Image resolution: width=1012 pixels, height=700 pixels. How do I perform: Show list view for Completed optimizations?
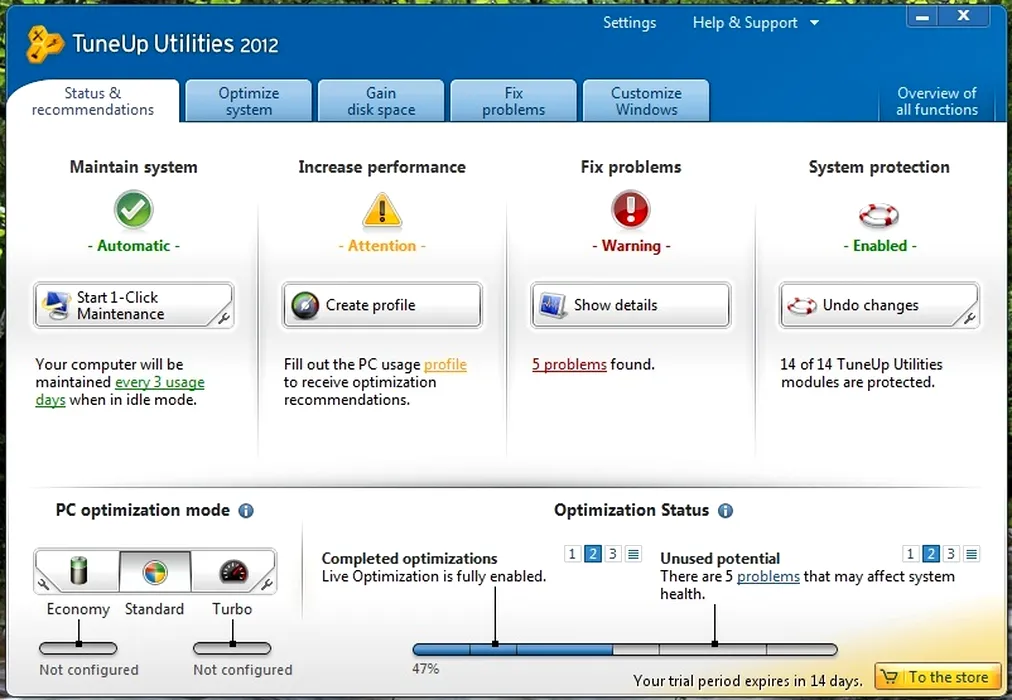(633, 554)
